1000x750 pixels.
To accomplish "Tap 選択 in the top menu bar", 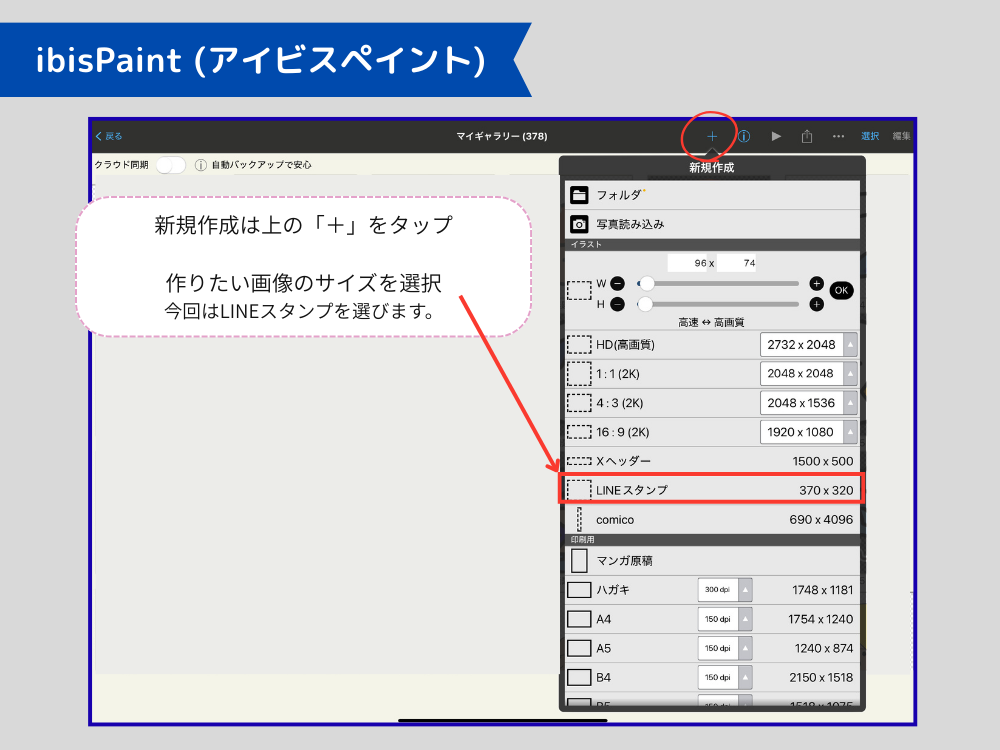I will click(x=869, y=135).
